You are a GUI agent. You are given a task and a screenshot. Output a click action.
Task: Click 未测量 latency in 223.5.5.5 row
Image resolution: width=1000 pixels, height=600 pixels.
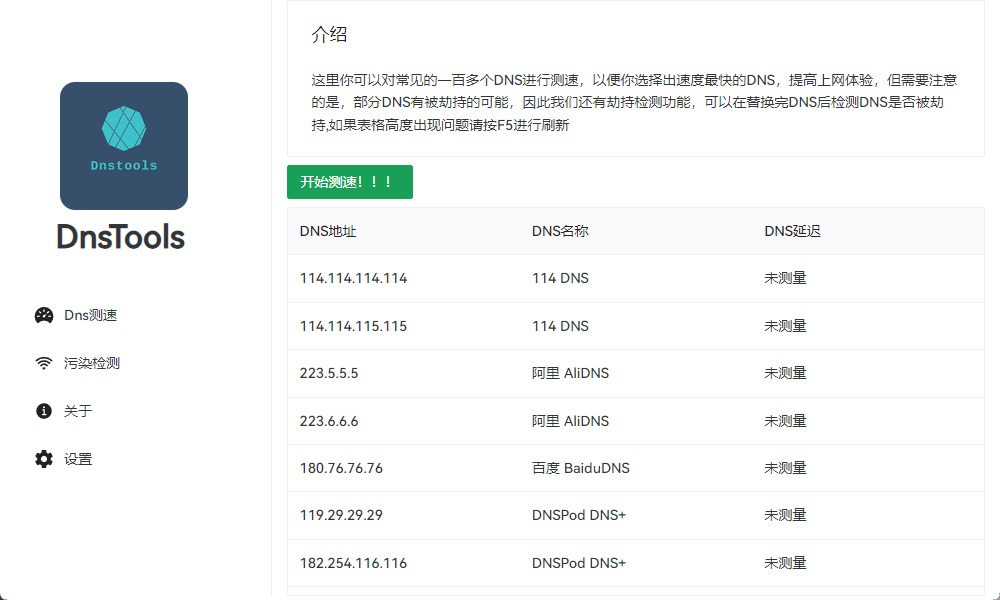tap(785, 373)
